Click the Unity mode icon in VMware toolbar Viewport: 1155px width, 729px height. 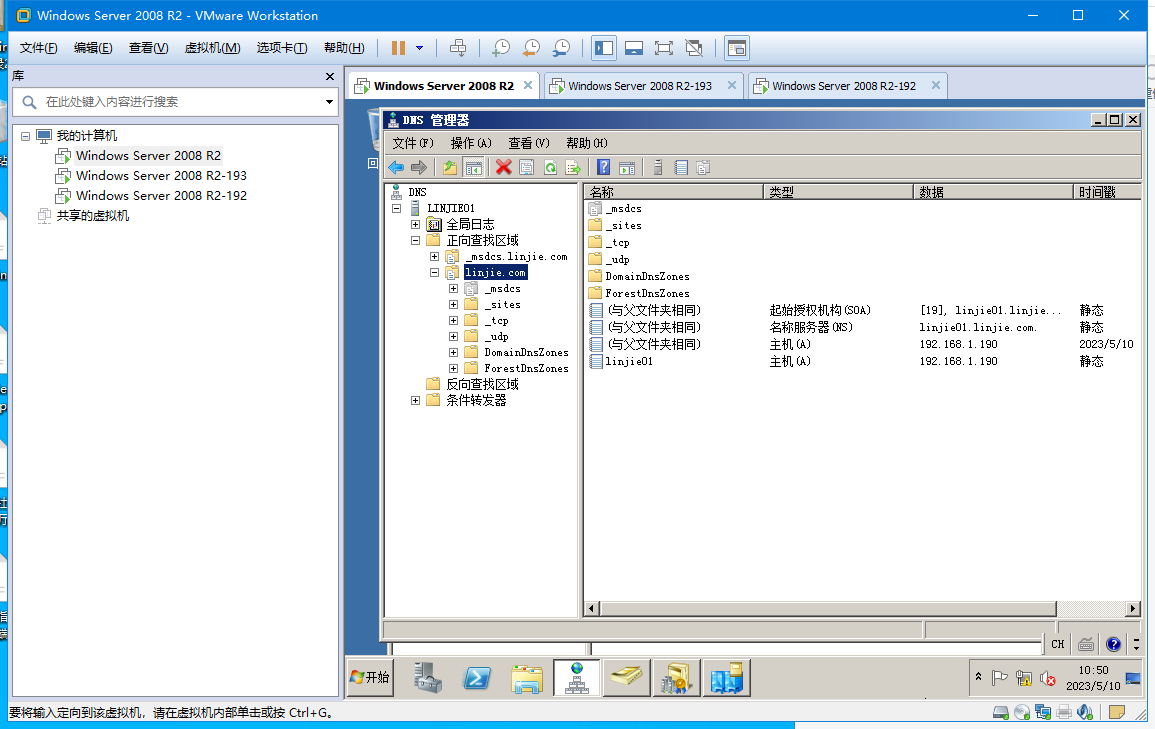click(694, 48)
